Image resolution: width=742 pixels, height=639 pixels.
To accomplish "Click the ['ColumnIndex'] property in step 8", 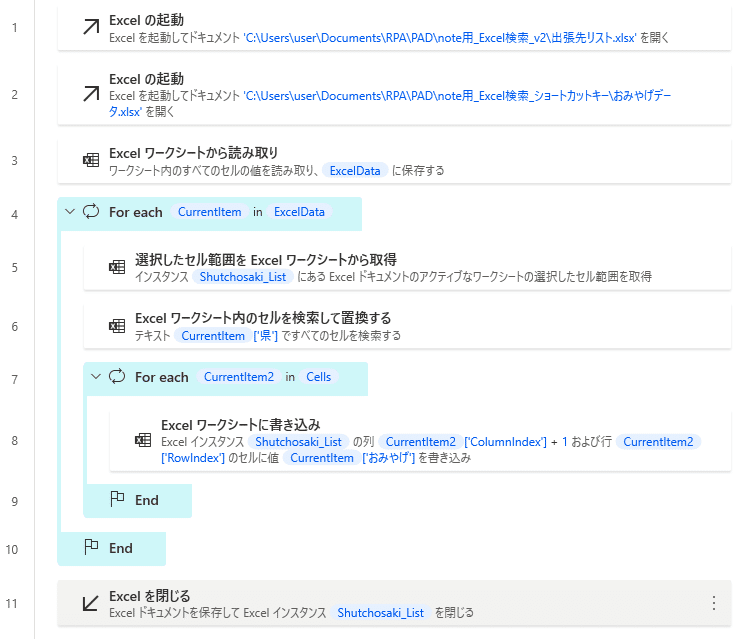I will [x=505, y=442].
